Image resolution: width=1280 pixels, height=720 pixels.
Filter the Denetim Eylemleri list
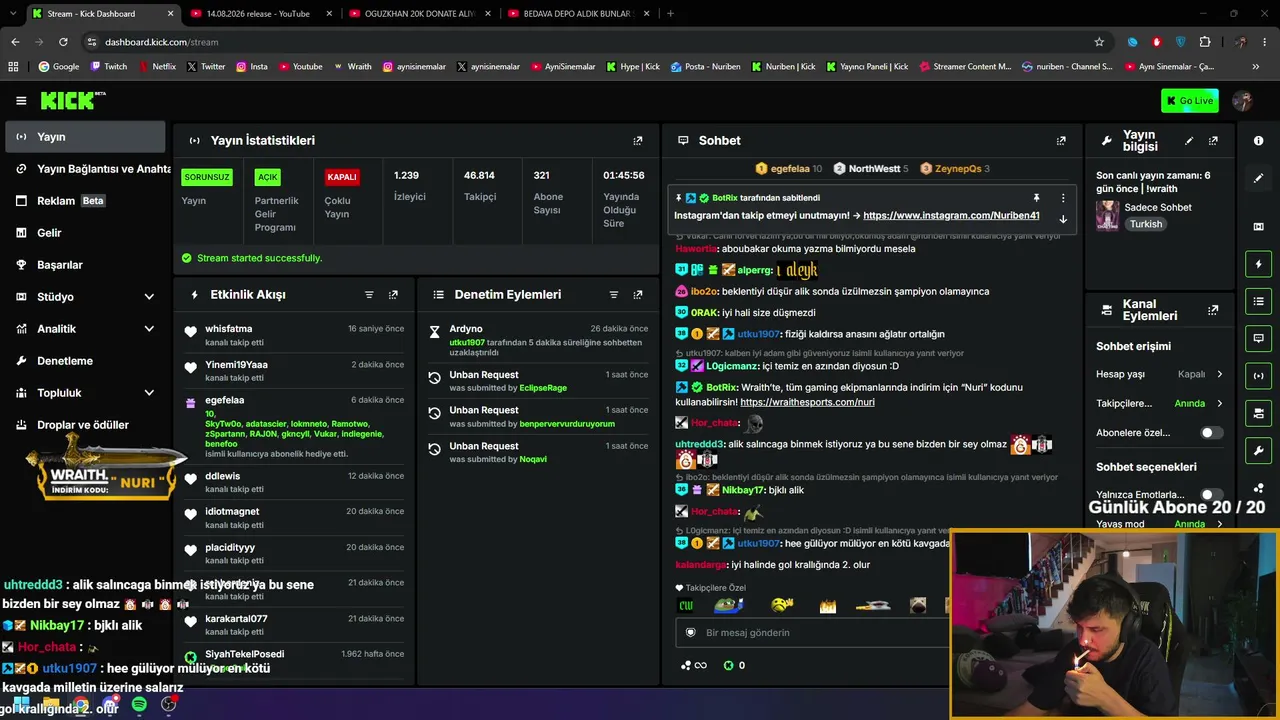click(614, 295)
